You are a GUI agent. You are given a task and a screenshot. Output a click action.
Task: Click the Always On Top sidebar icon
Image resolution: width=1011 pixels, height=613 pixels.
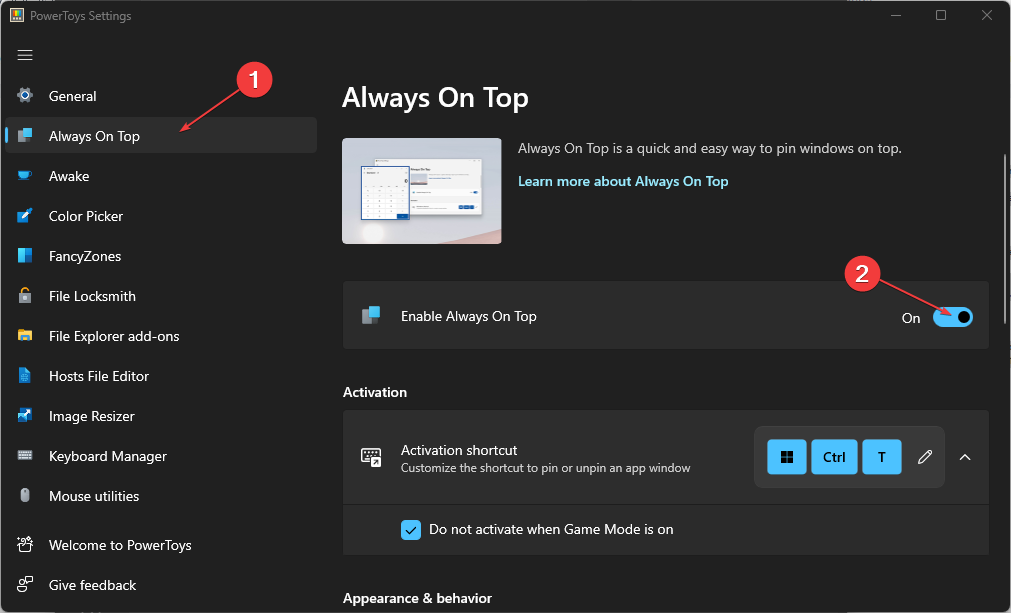(x=25, y=135)
